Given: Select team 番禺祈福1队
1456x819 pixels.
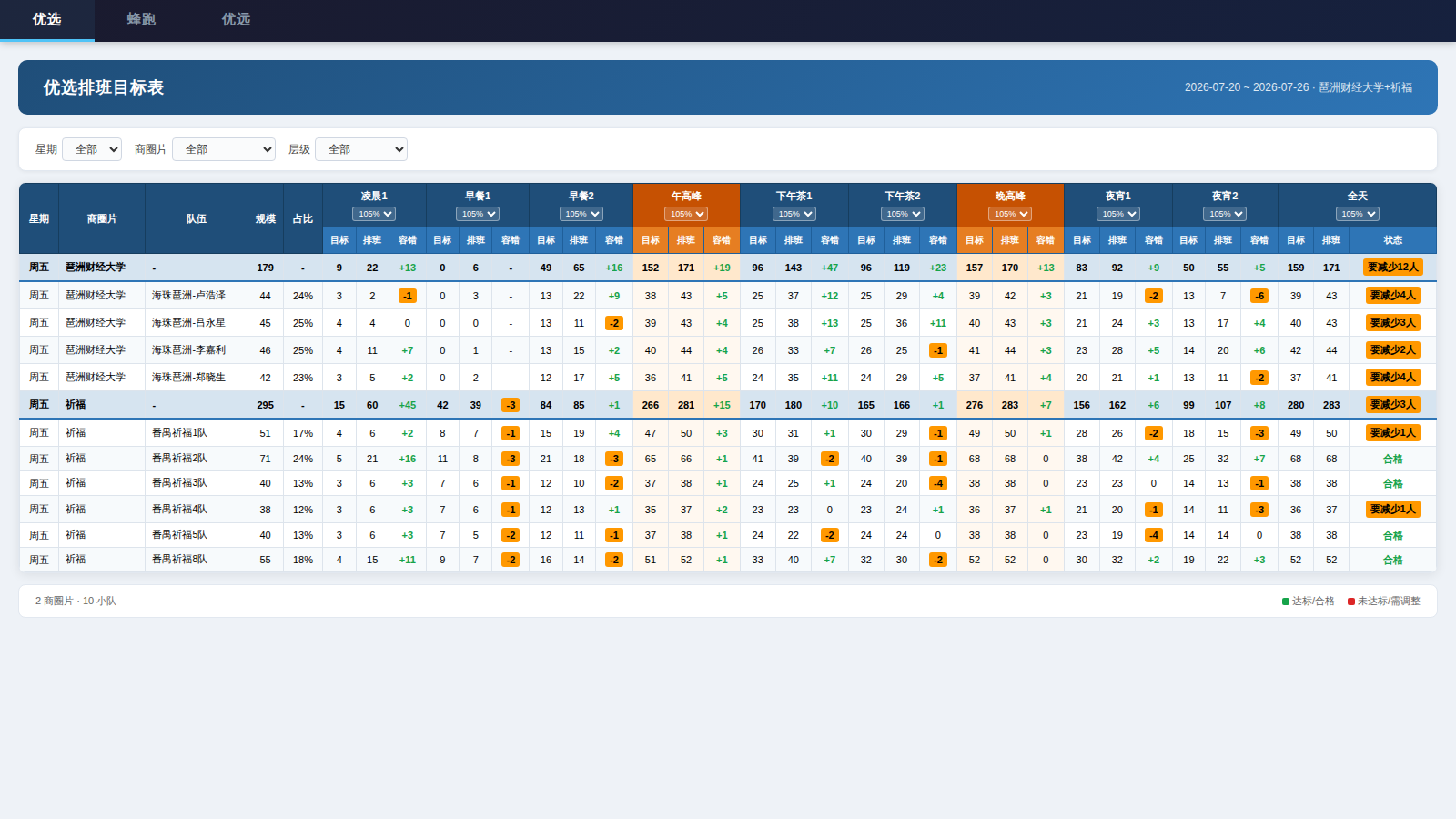Looking at the screenshot, I should tap(179, 433).
